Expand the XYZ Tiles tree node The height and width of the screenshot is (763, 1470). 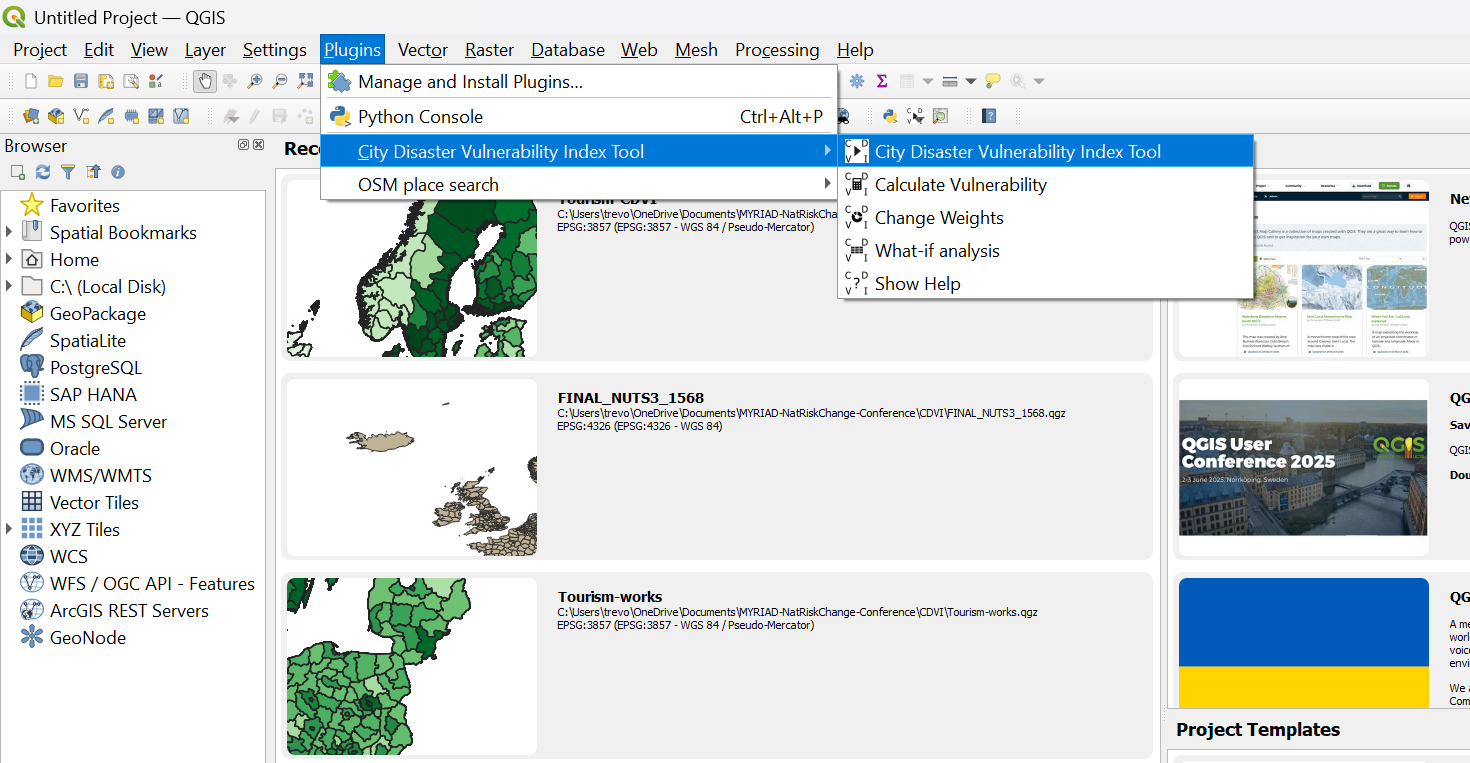click(x=9, y=529)
